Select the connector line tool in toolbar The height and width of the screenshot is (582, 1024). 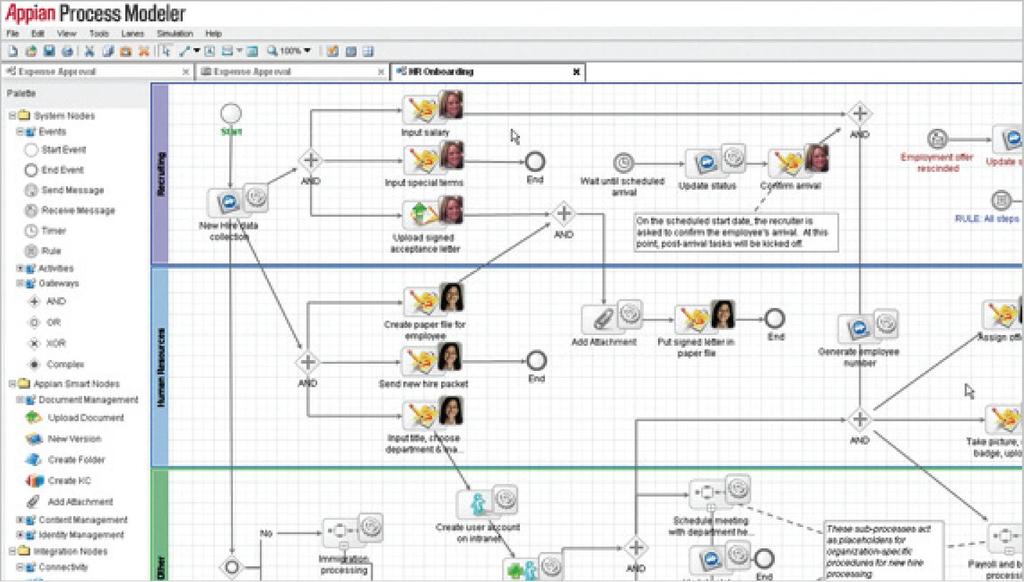click(x=185, y=51)
